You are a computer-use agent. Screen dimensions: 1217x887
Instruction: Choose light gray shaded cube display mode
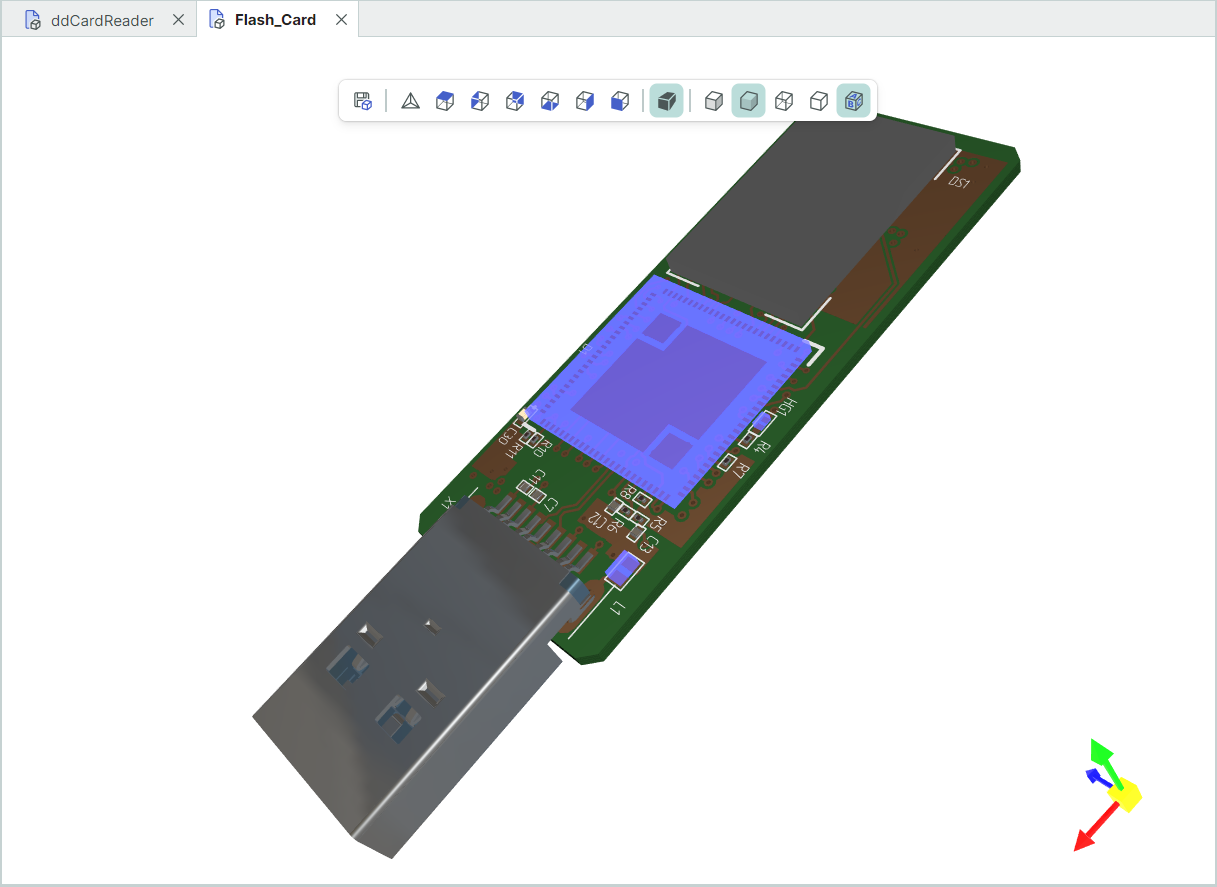point(714,100)
